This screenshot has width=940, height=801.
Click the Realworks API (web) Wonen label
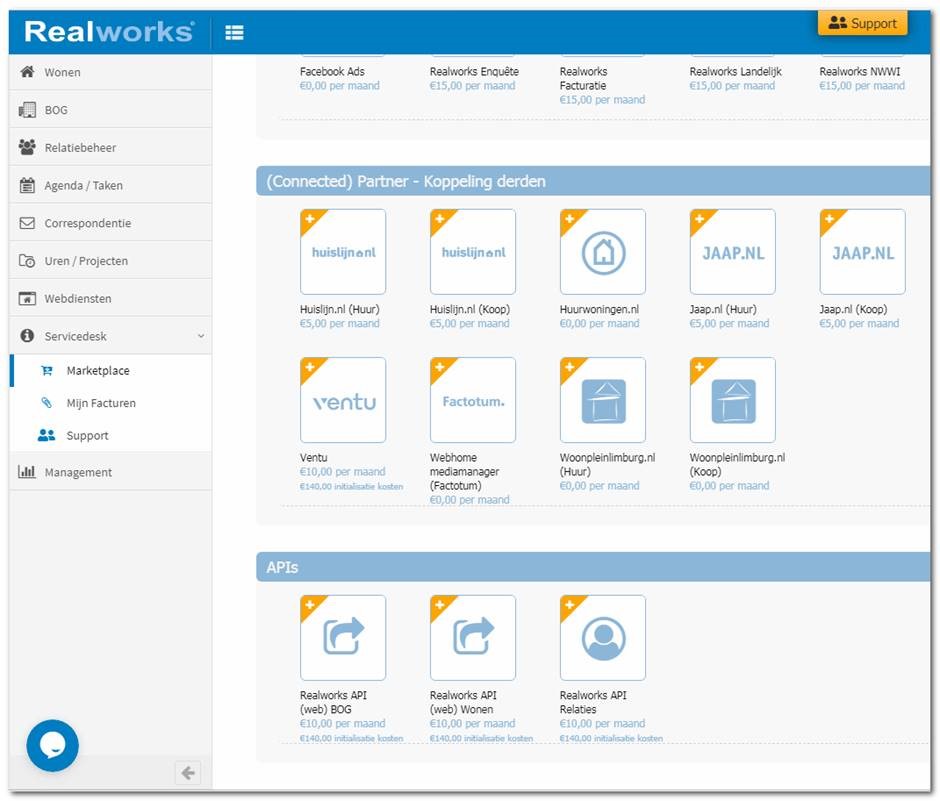463,702
